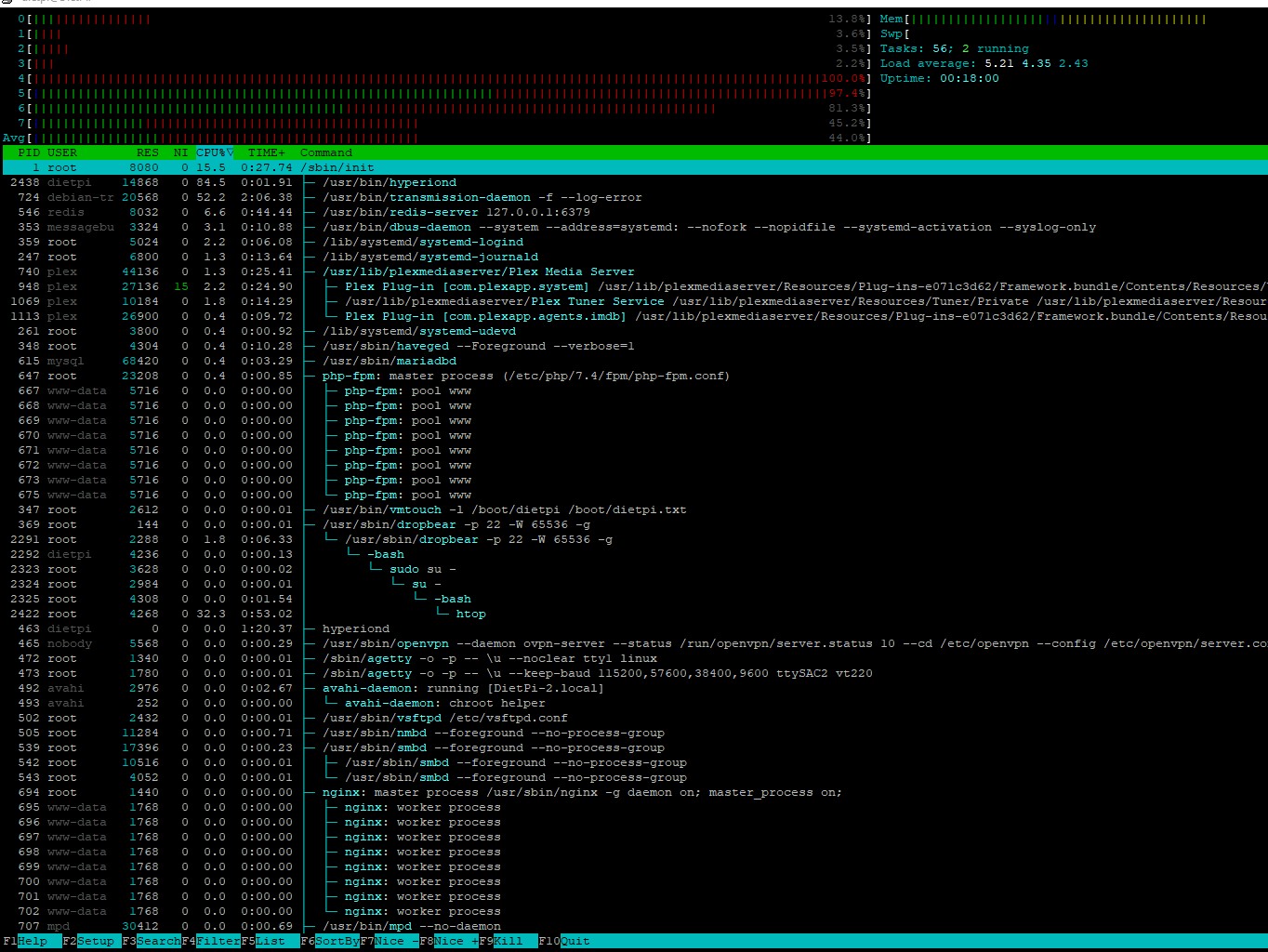Screen dimensions: 1268x952
Task: Sort by Command column header
Action: coord(326,152)
